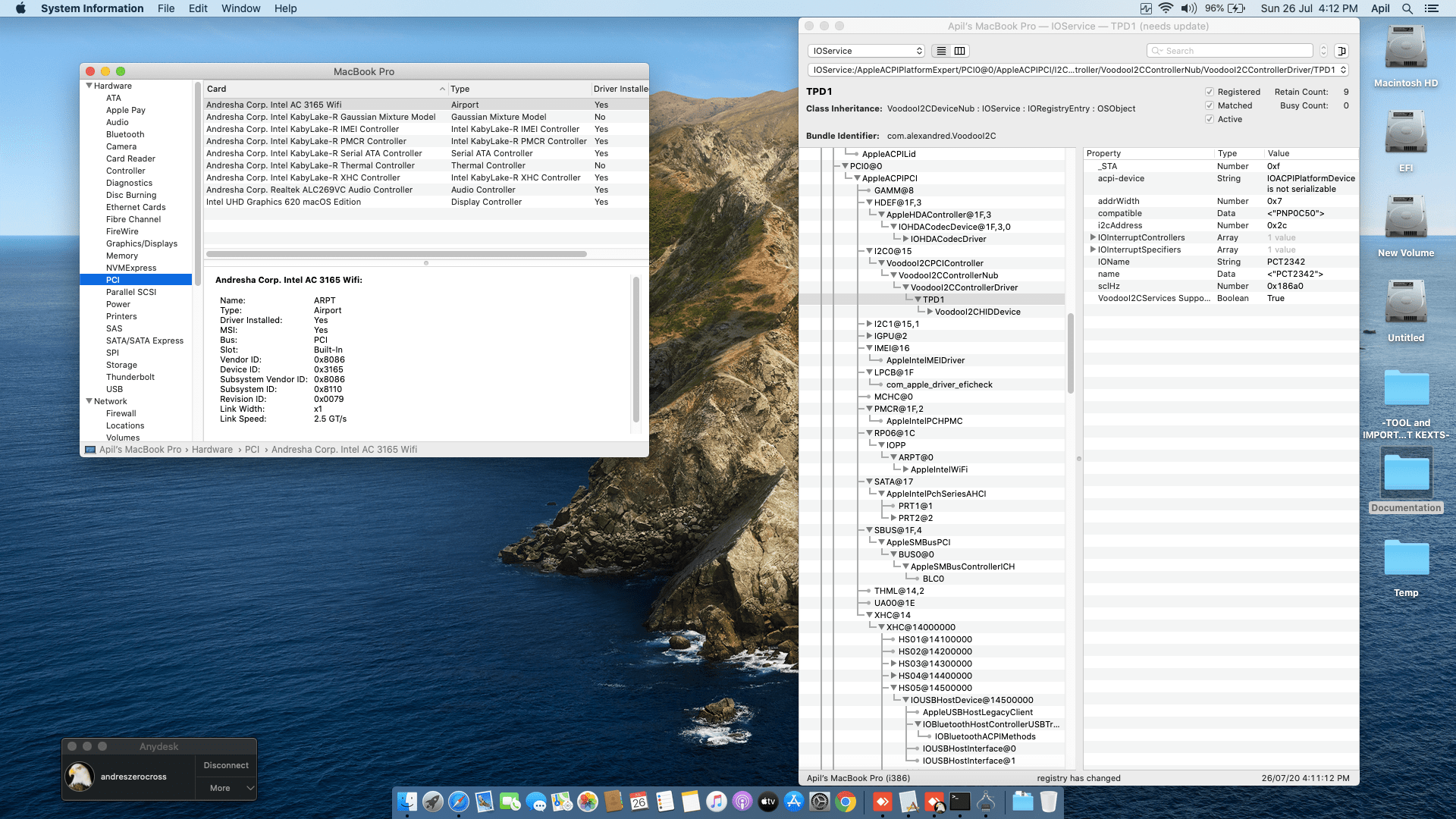Expand the IOInterruptSpecifiers property array
Image resolution: width=1456 pixels, height=819 pixels.
pos(1093,249)
